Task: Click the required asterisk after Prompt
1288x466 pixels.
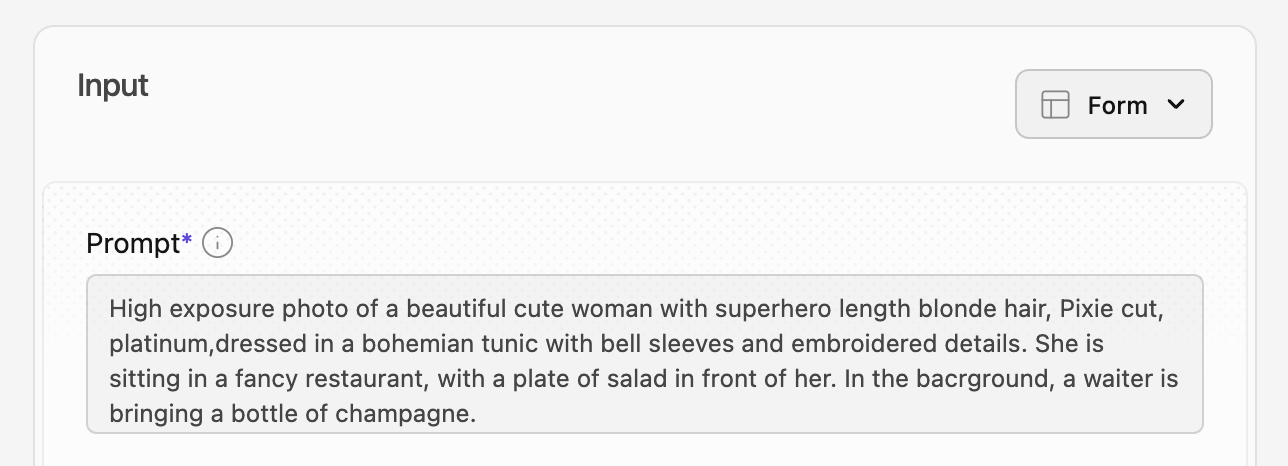Action: click(186, 241)
